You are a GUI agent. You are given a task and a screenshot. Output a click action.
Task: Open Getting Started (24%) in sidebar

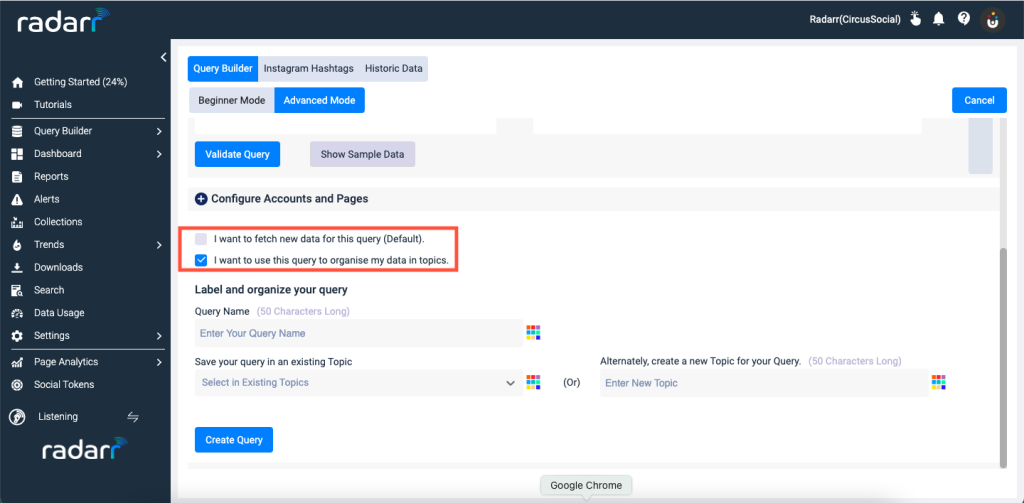[80, 82]
